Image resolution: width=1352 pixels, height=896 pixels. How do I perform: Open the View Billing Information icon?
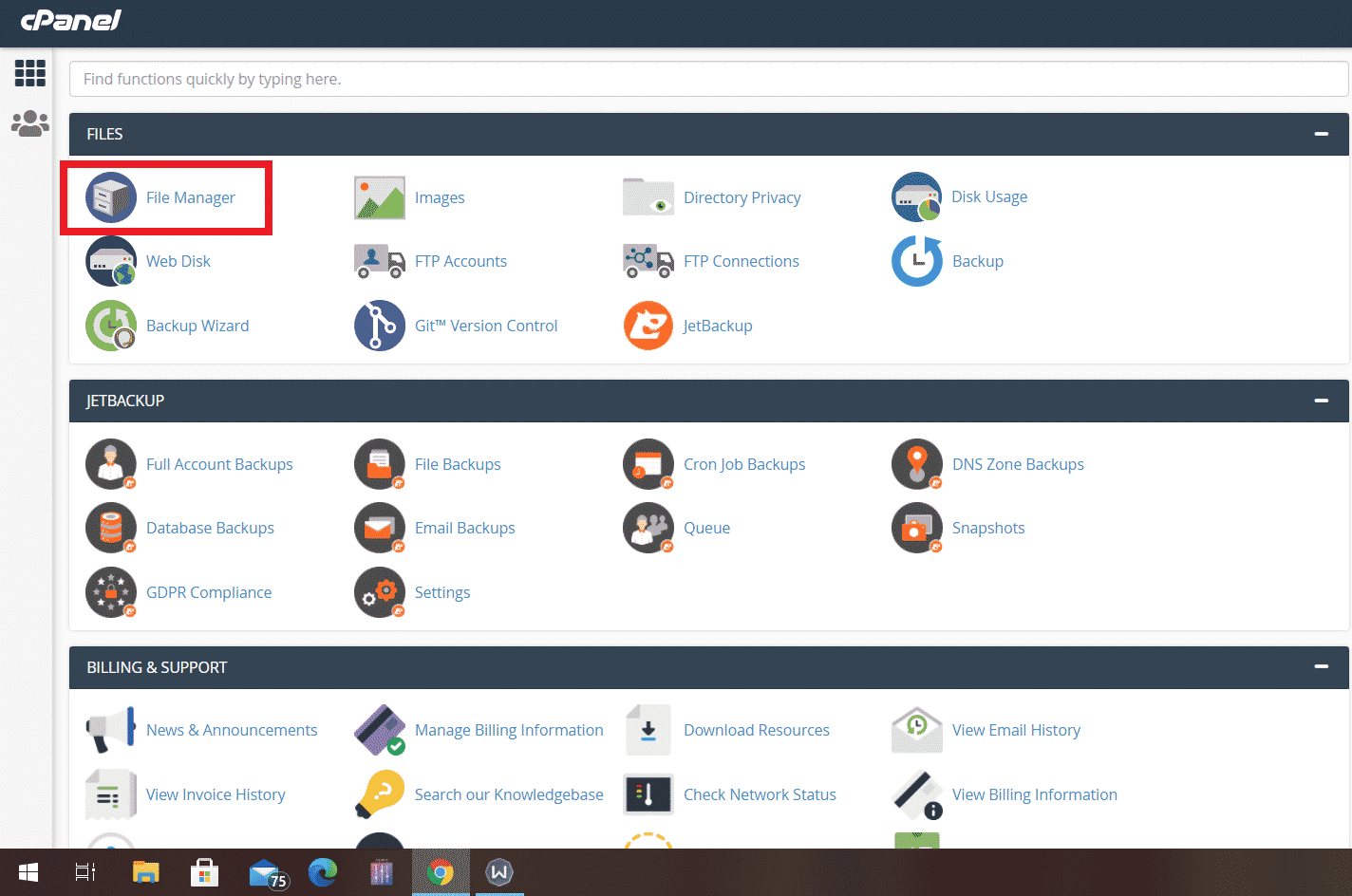[x=917, y=794]
